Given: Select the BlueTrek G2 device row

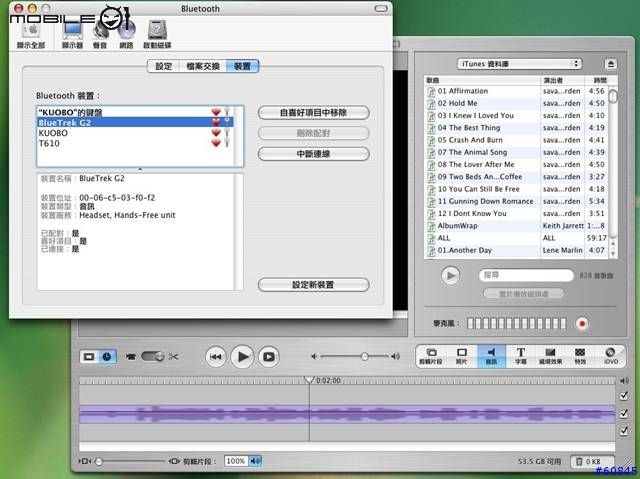Looking at the screenshot, I should pyautogui.click(x=136, y=122).
